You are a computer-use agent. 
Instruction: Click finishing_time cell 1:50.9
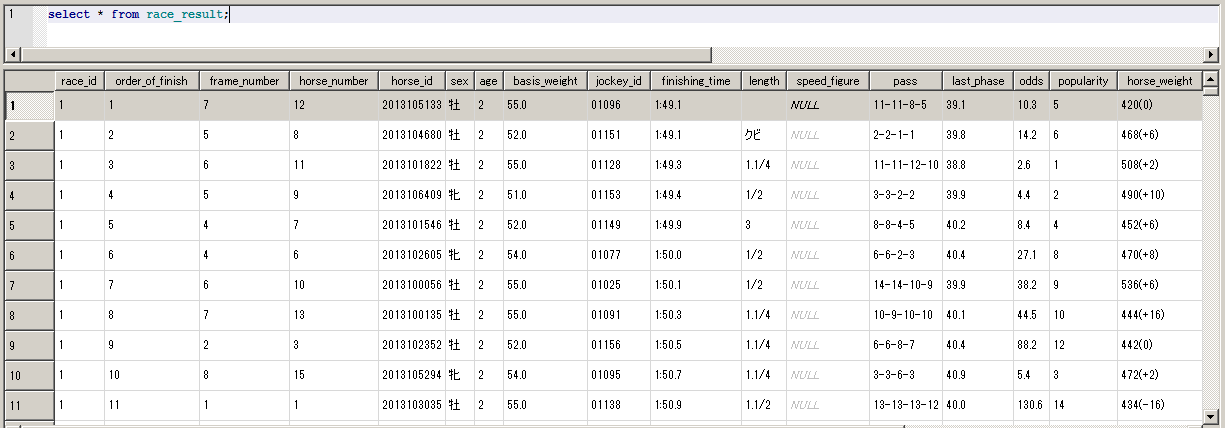coord(696,405)
